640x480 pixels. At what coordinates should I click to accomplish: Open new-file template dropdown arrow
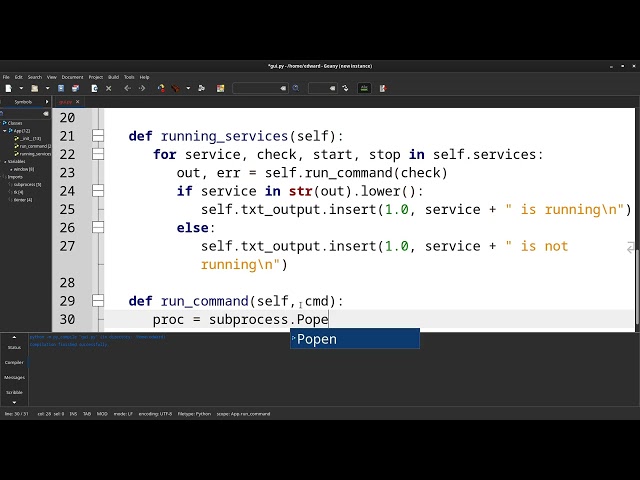(21, 88)
